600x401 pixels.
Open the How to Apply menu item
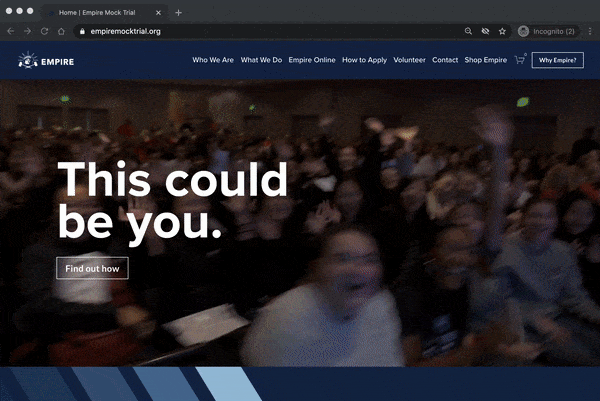[364, 60]
